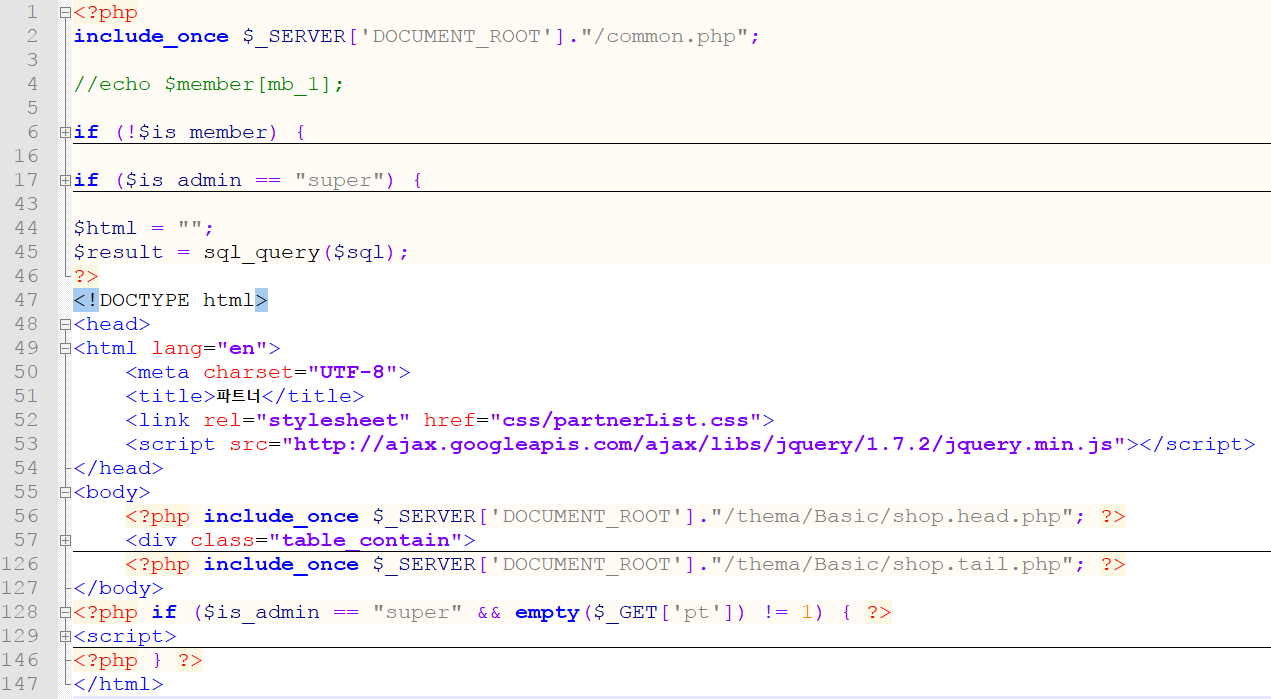Click the closing </body> tag

(119, 588)
